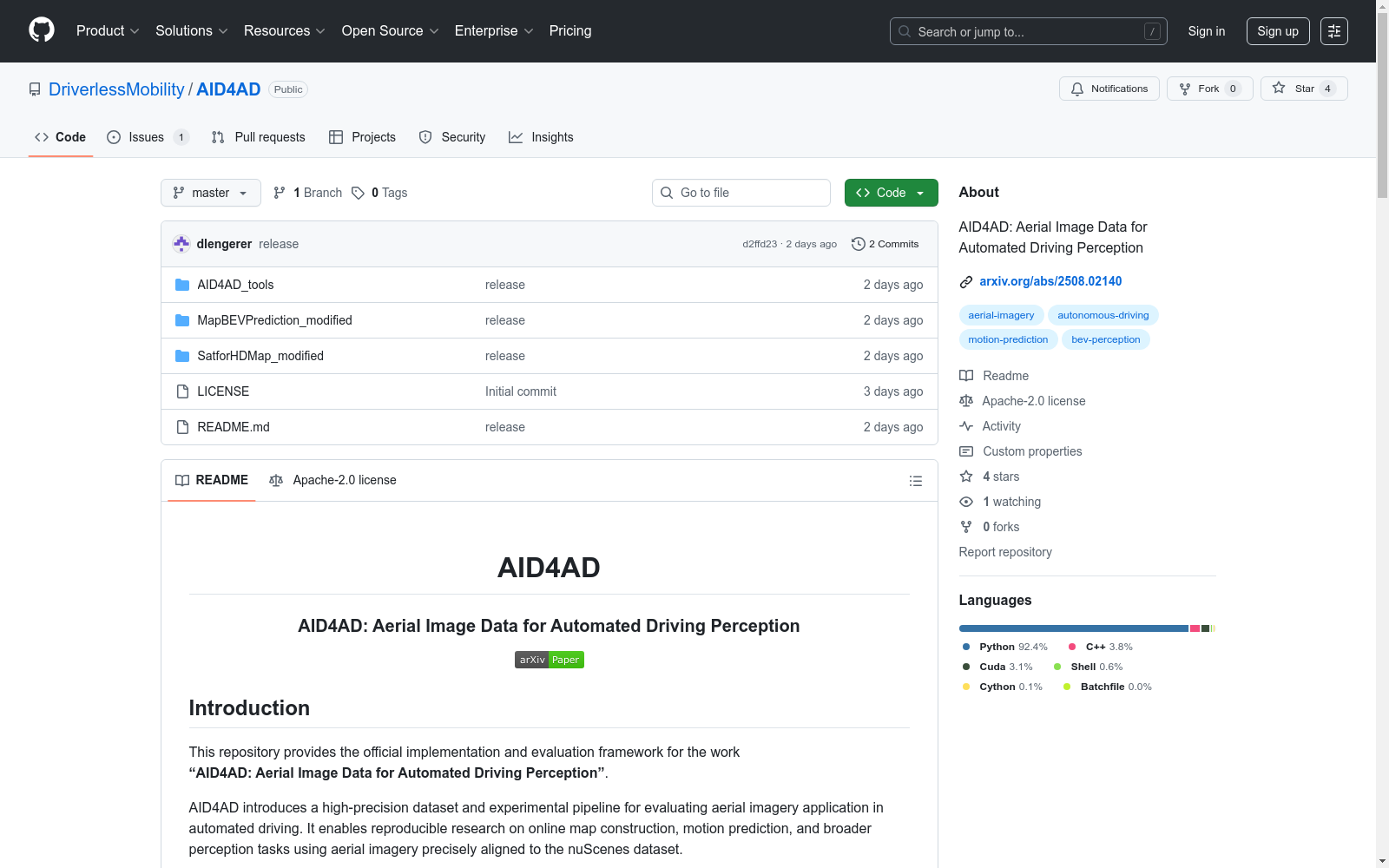The width and height of the screenshot is (1389, 868).
Task: Click the AID4AD_tools folder icon
Action: click(182, 285)
